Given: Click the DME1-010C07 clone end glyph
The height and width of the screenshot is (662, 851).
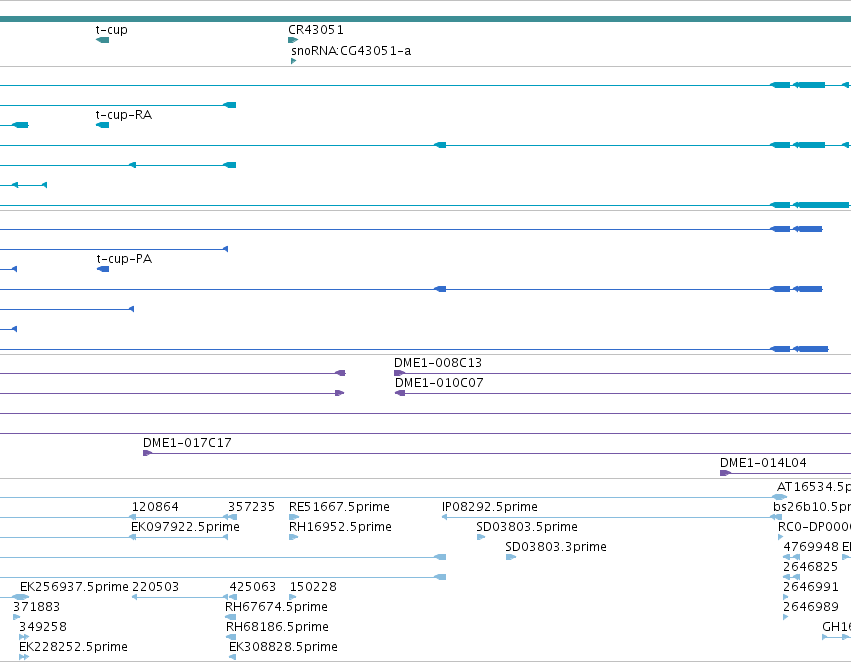Looking at the screenshot, I should click(400, 393).
